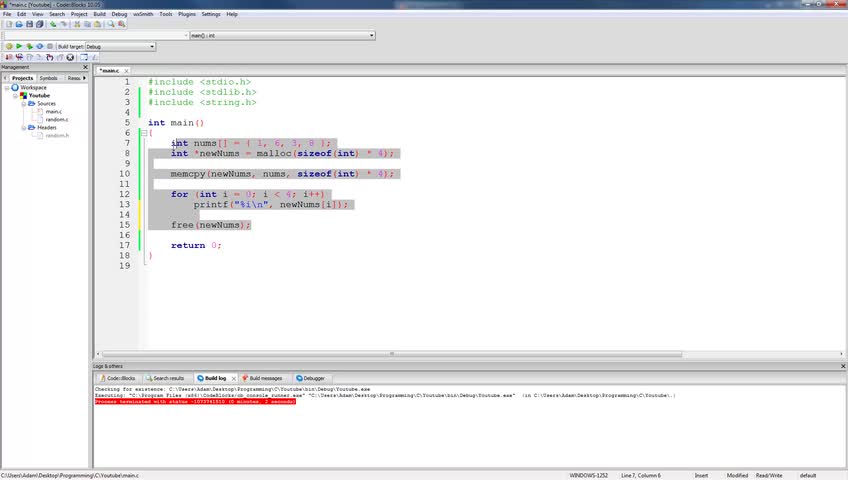Open the View menu
848x480 pixels.
click(x=38, y=14)
